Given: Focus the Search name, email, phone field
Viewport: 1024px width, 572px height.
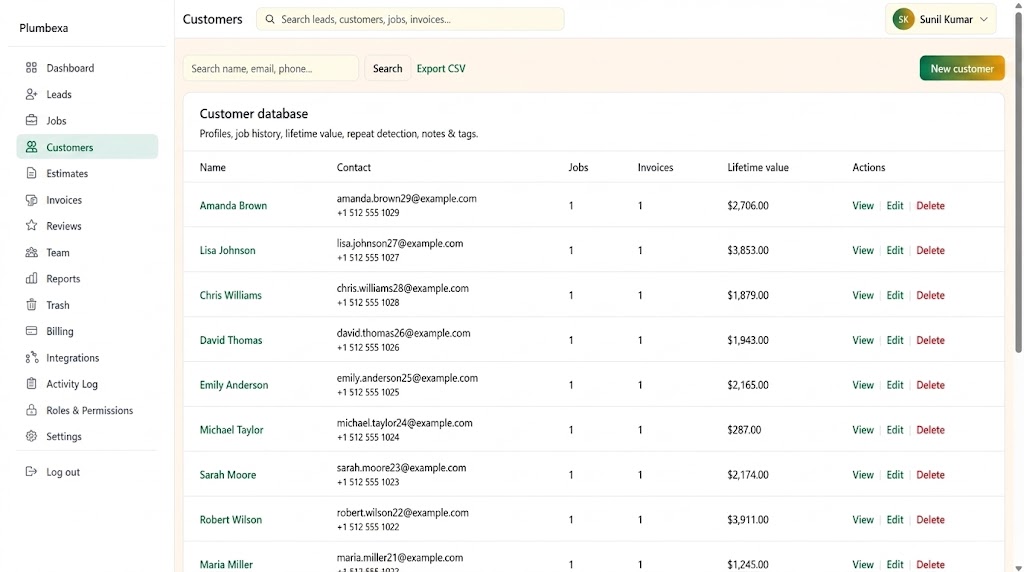Looking at the screenshot, I should coord(271,68).
